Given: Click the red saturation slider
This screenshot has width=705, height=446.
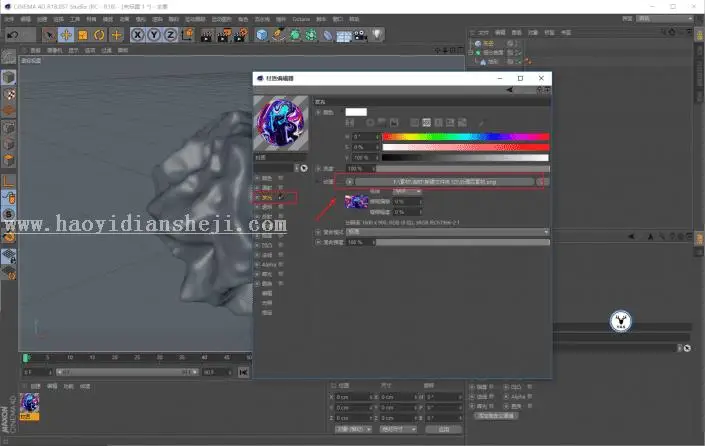Looking at the screenshot, I should [465, 147].
